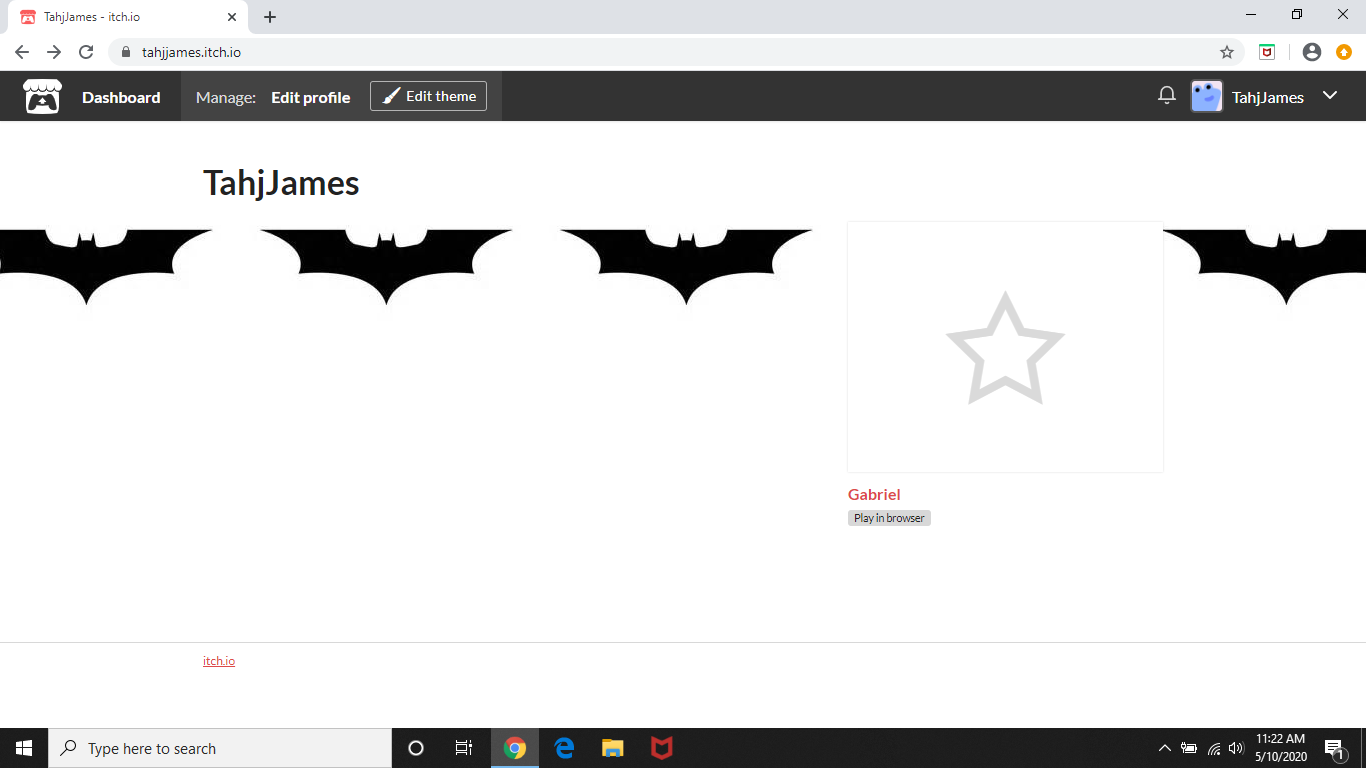
Task: Launch Microsoft Edge from the taskbar
Action: (x=564, y=748)
